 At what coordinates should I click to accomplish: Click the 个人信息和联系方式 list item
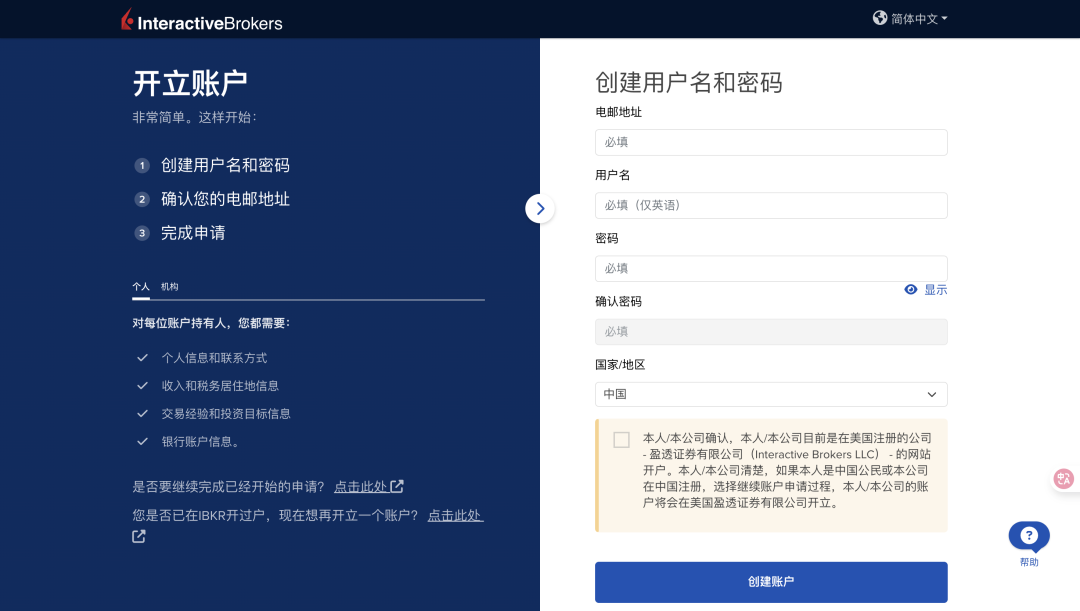202,358
